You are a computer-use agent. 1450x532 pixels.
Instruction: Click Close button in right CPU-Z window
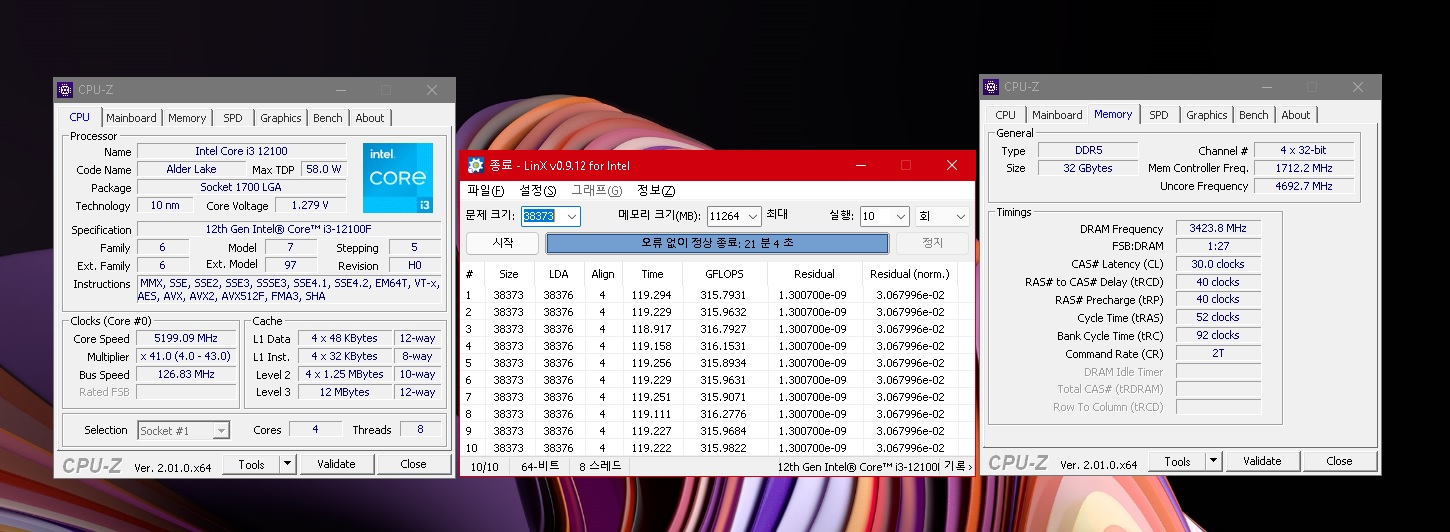click(x=1339, y=461)
